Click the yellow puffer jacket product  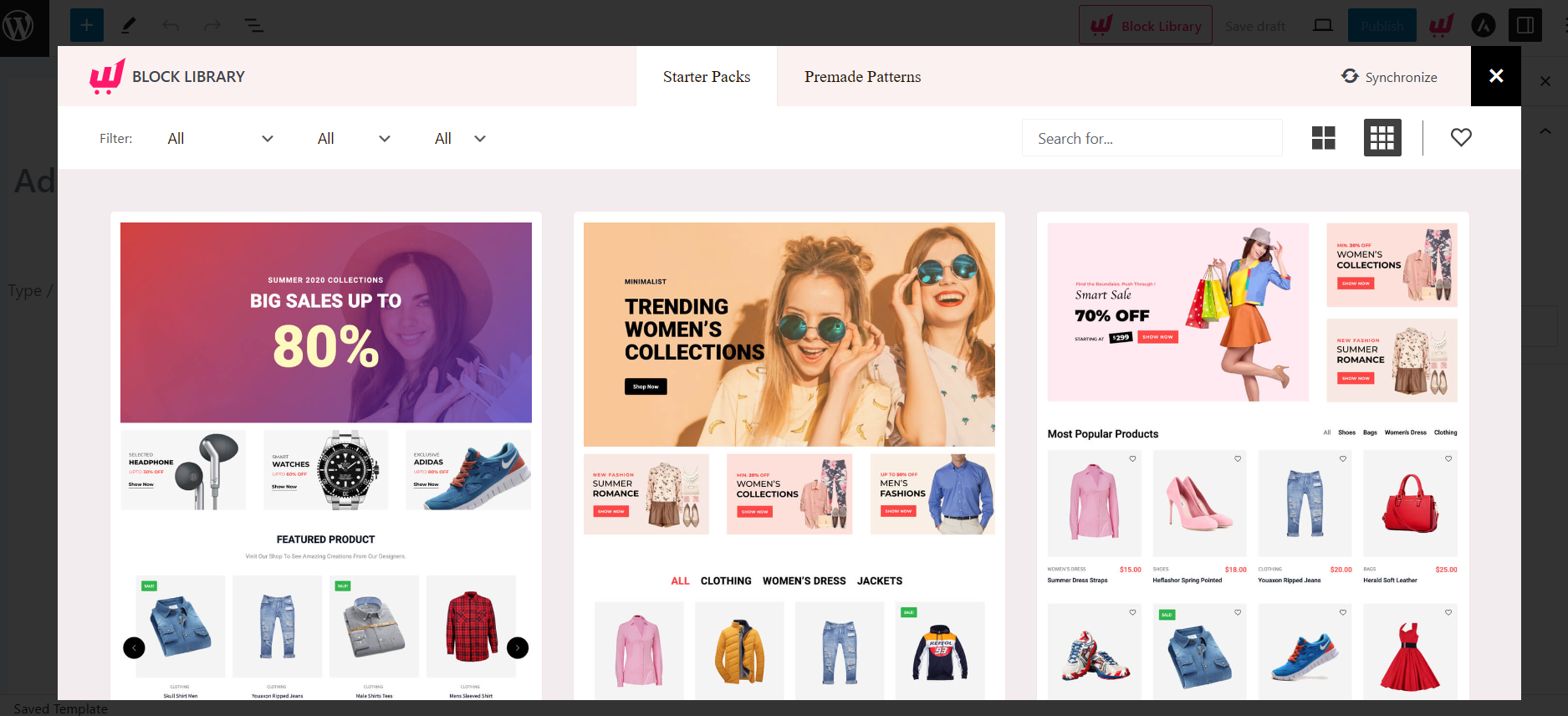(739, 651)
